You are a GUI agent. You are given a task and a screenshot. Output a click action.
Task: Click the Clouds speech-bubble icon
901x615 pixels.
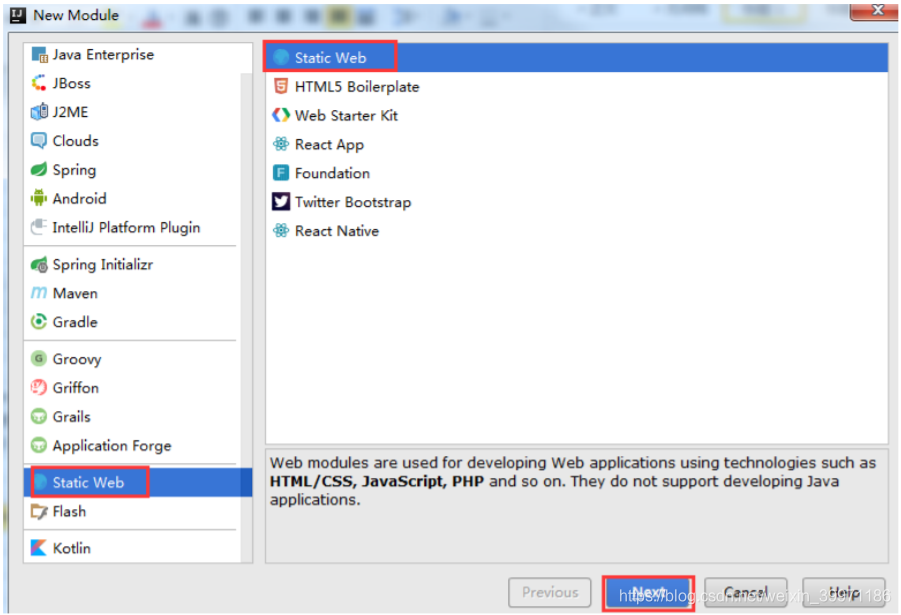(x=39, y=141)
